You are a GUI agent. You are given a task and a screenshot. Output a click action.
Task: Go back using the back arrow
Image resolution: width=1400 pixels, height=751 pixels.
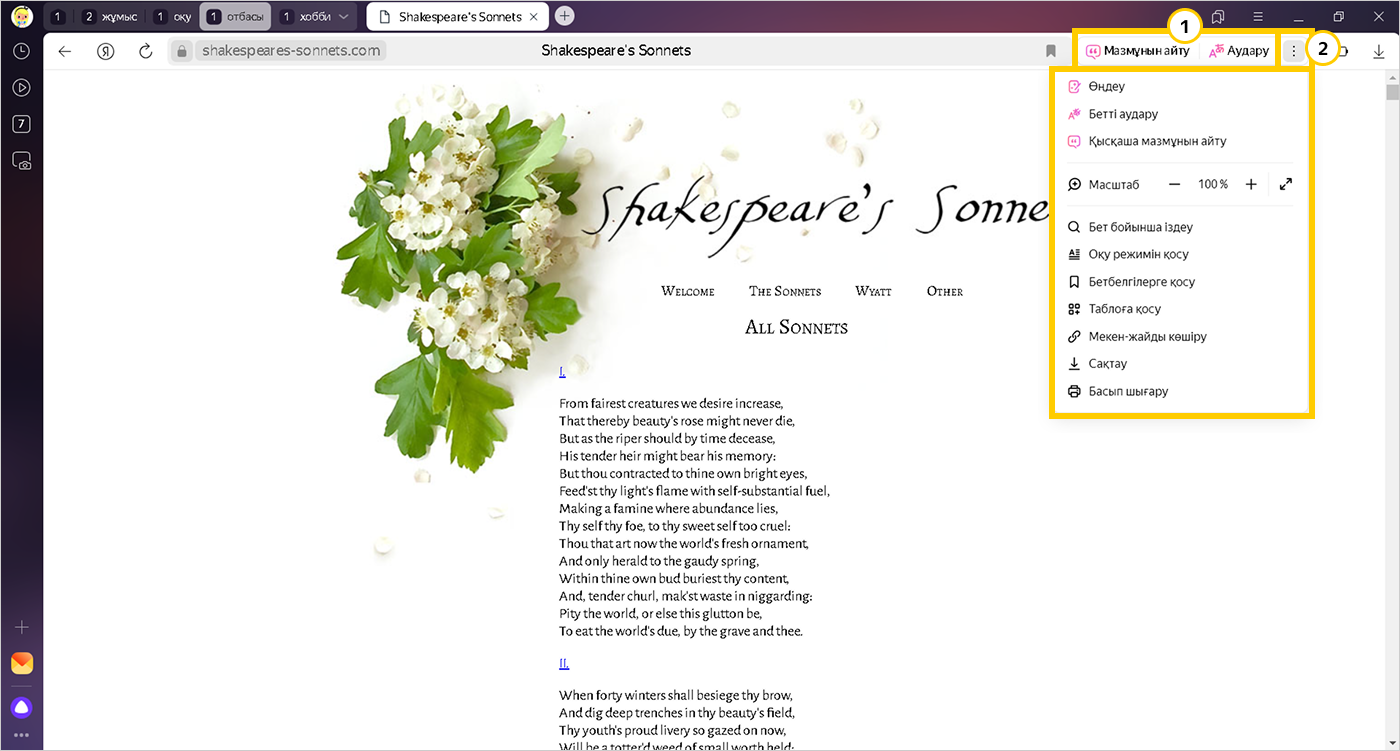pyautogui.click(x=65, y=51)
